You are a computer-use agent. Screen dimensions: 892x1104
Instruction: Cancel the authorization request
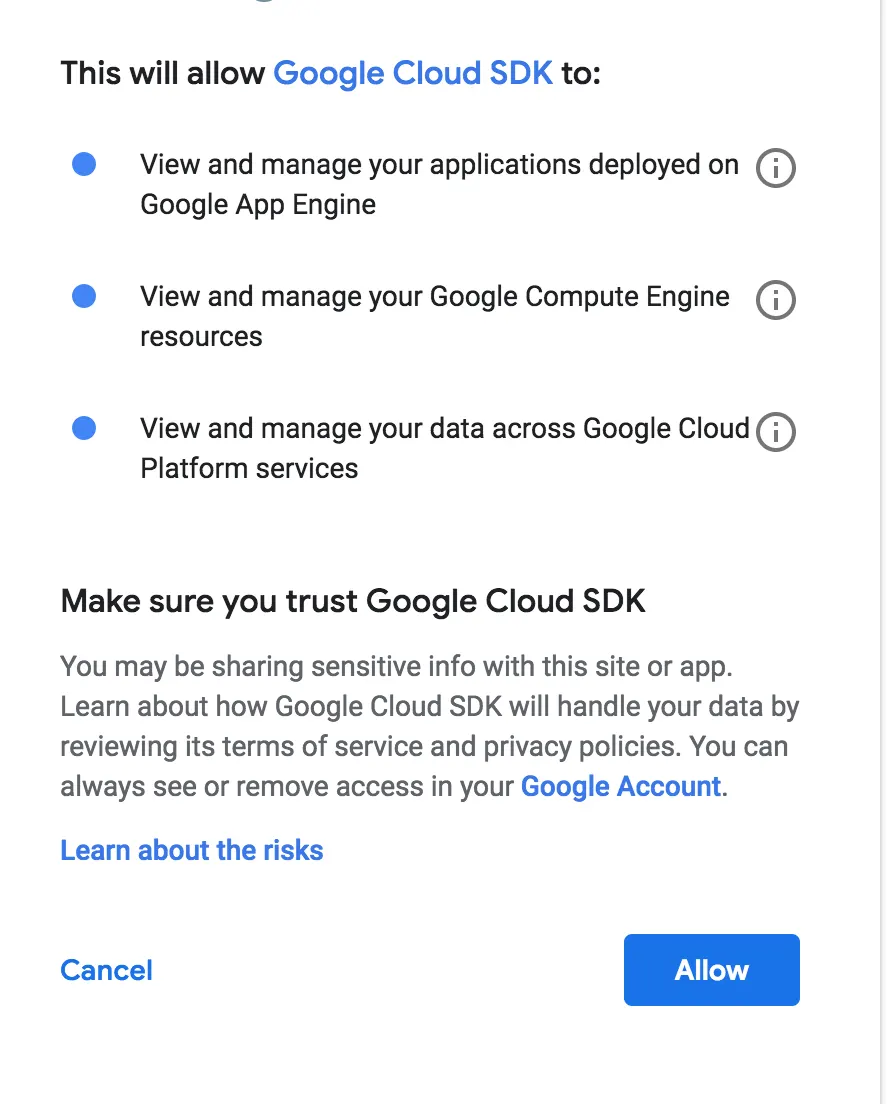[106, 969]
